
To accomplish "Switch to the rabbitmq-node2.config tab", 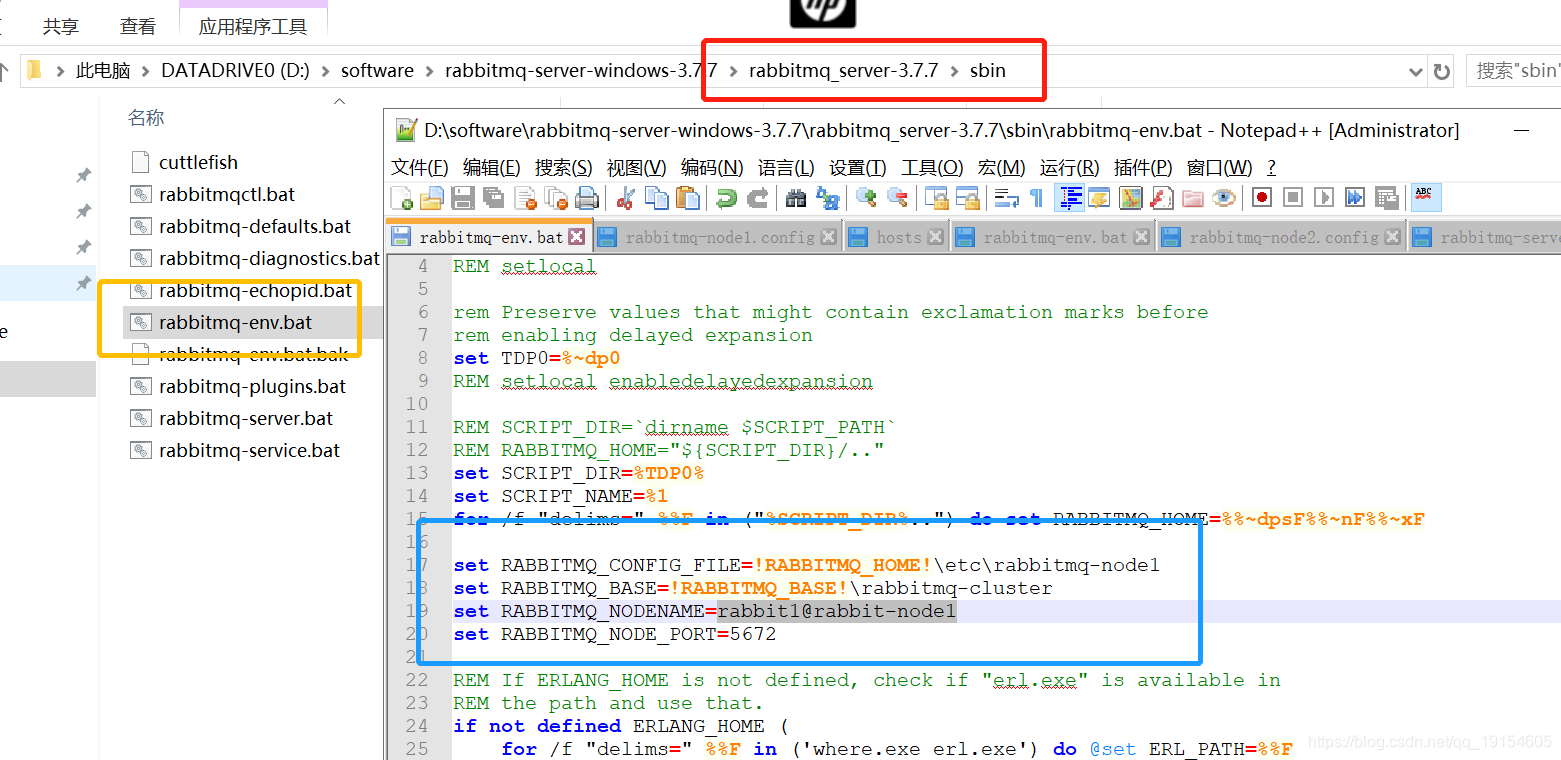I will coord(1282,237).
